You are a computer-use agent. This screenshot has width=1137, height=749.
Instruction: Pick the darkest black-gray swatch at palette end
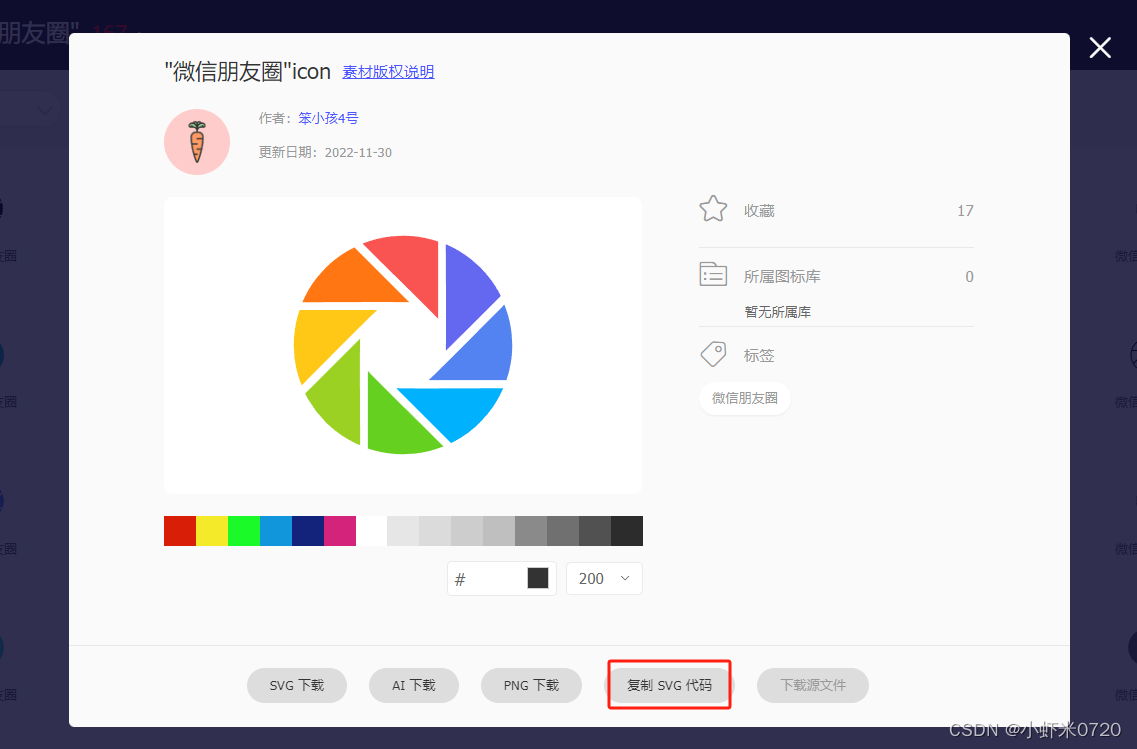pyautogui.click(x=627, y=531)
